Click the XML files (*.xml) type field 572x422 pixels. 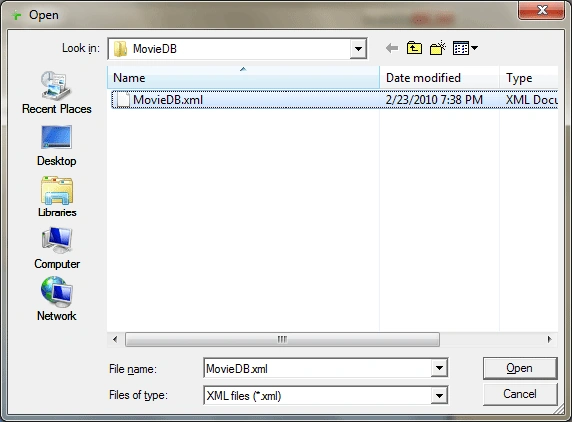317,396
